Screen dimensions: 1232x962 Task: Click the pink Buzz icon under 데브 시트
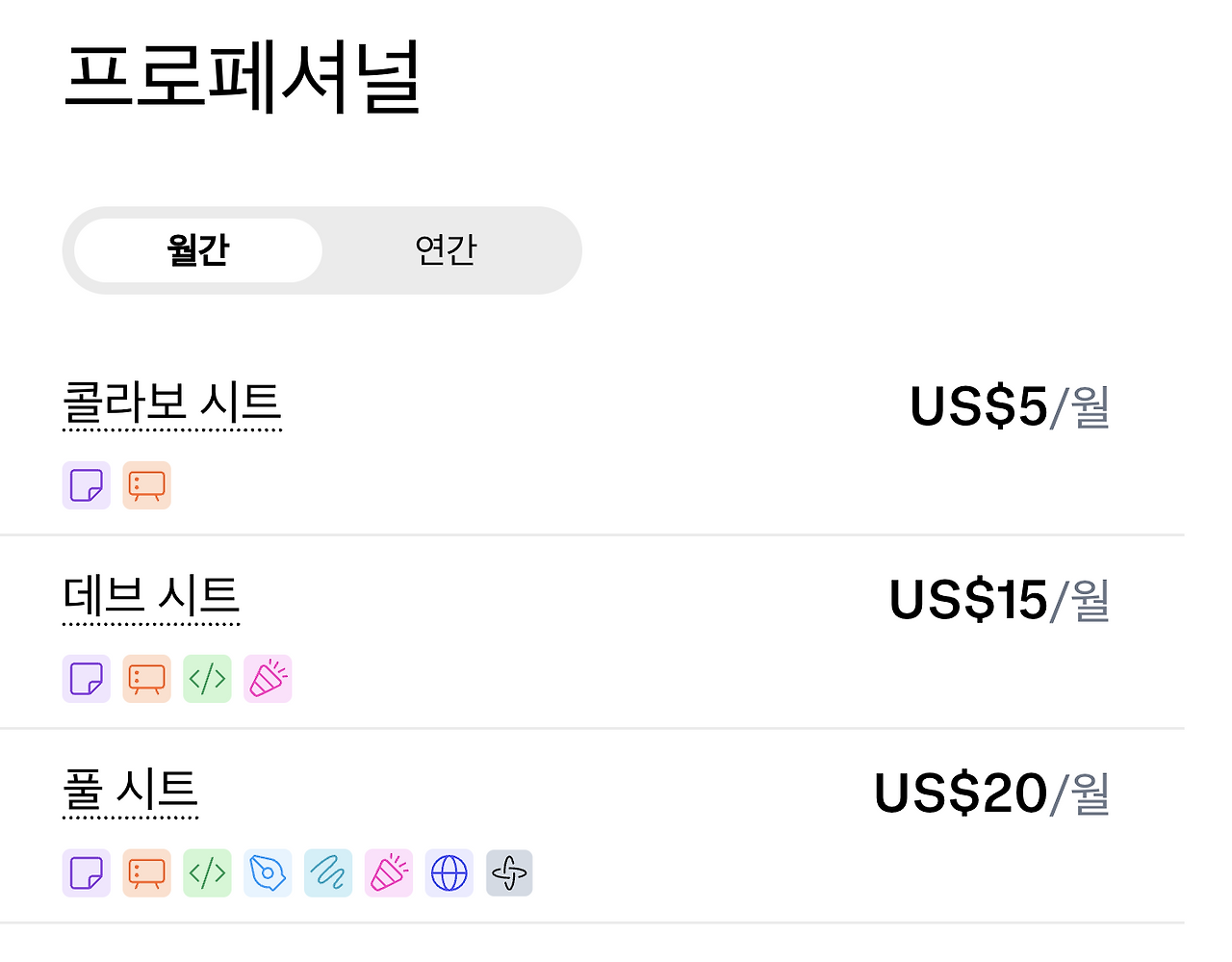[x=268, y=679]
